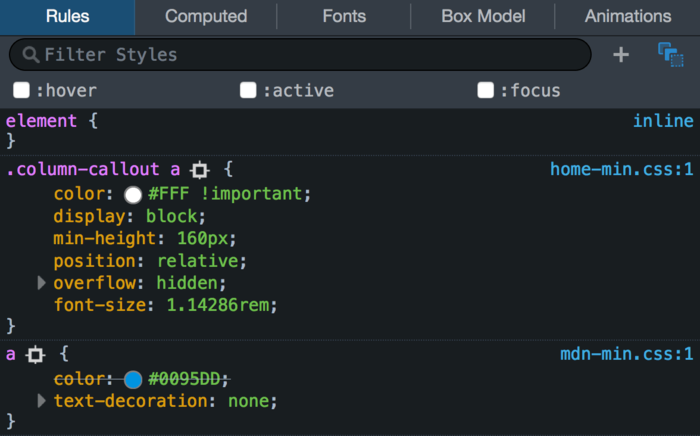Screen dimensions: 700x436
Task: Check the :focus pseudo-class checkbox
Action: point(486,90)
